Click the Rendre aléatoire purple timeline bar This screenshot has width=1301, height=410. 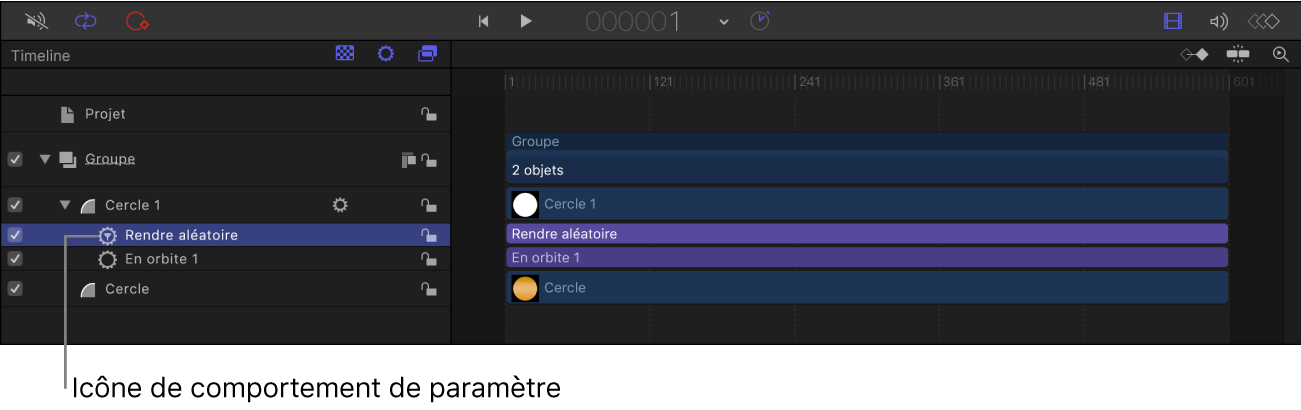click(x=866, y=234)
